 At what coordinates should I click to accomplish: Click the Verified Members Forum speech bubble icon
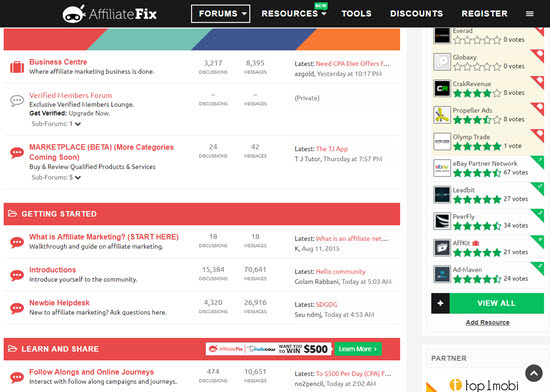click(x=17, y=101)
